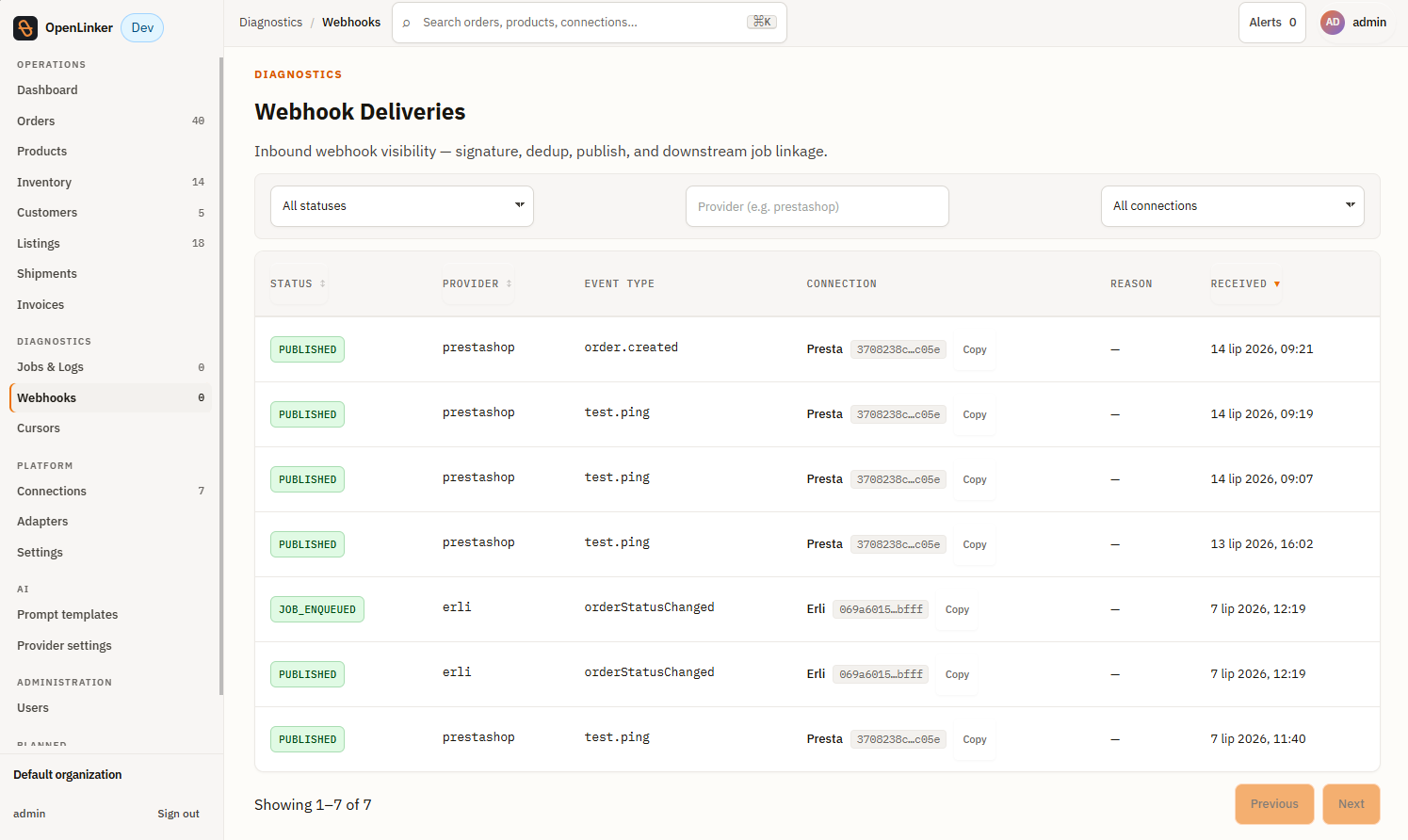This screenshot has height=840, width=1408.
Task: Click the JOB_ENQUEUED status badge
Action: 317,609
